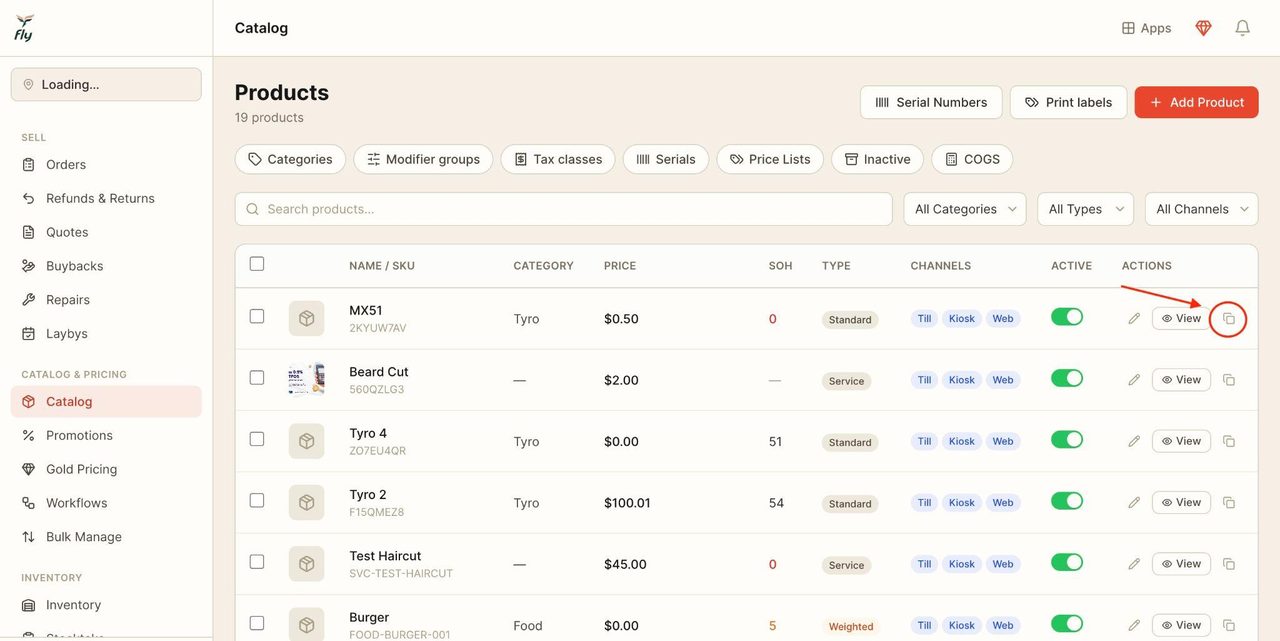Duplicate the Burger product
The width and height of the screenshot is (1280, 641).
1229,625
